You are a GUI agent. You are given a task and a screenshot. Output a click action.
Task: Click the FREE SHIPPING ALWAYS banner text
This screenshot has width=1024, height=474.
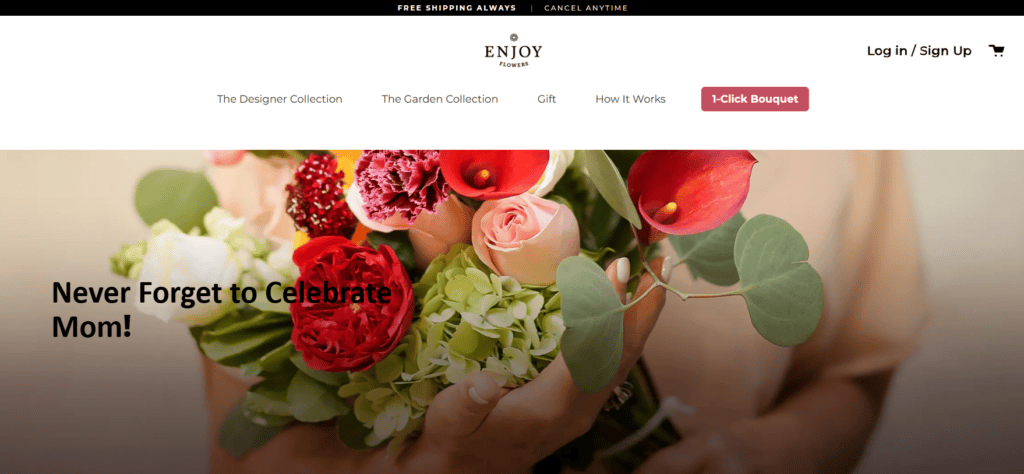(x=456, y=8)
